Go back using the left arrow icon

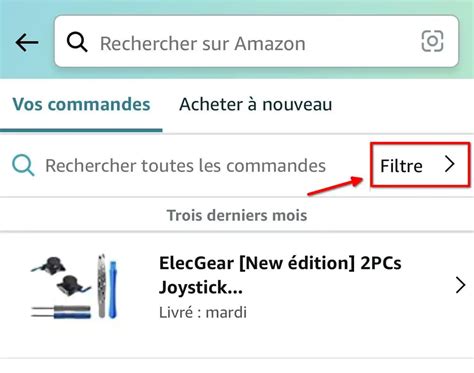click(x=27, y=43)
